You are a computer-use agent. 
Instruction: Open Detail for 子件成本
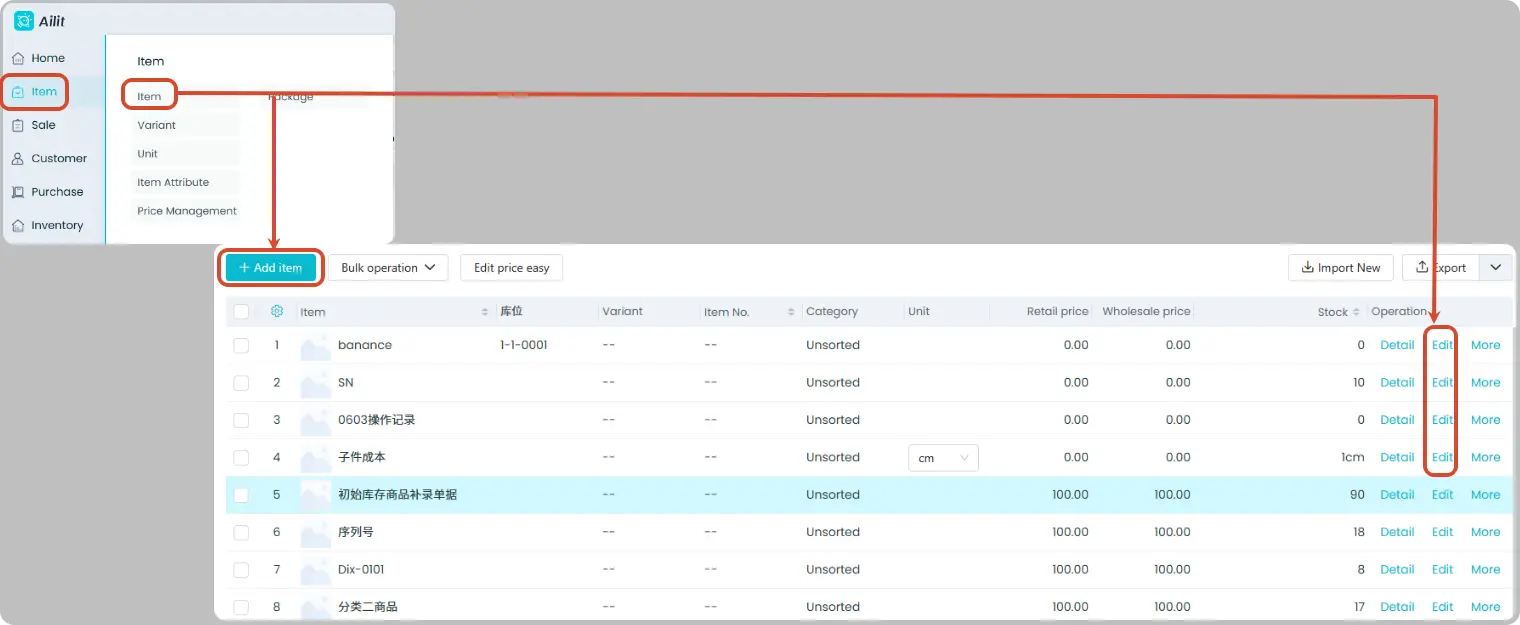pyautogui.click(x=1397, y=457)
